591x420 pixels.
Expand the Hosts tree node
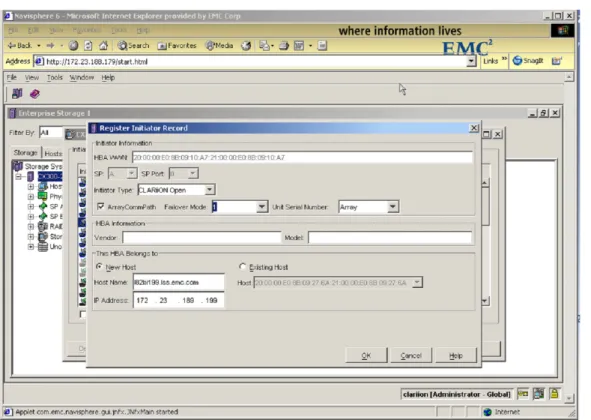click(x=31, y=187)
